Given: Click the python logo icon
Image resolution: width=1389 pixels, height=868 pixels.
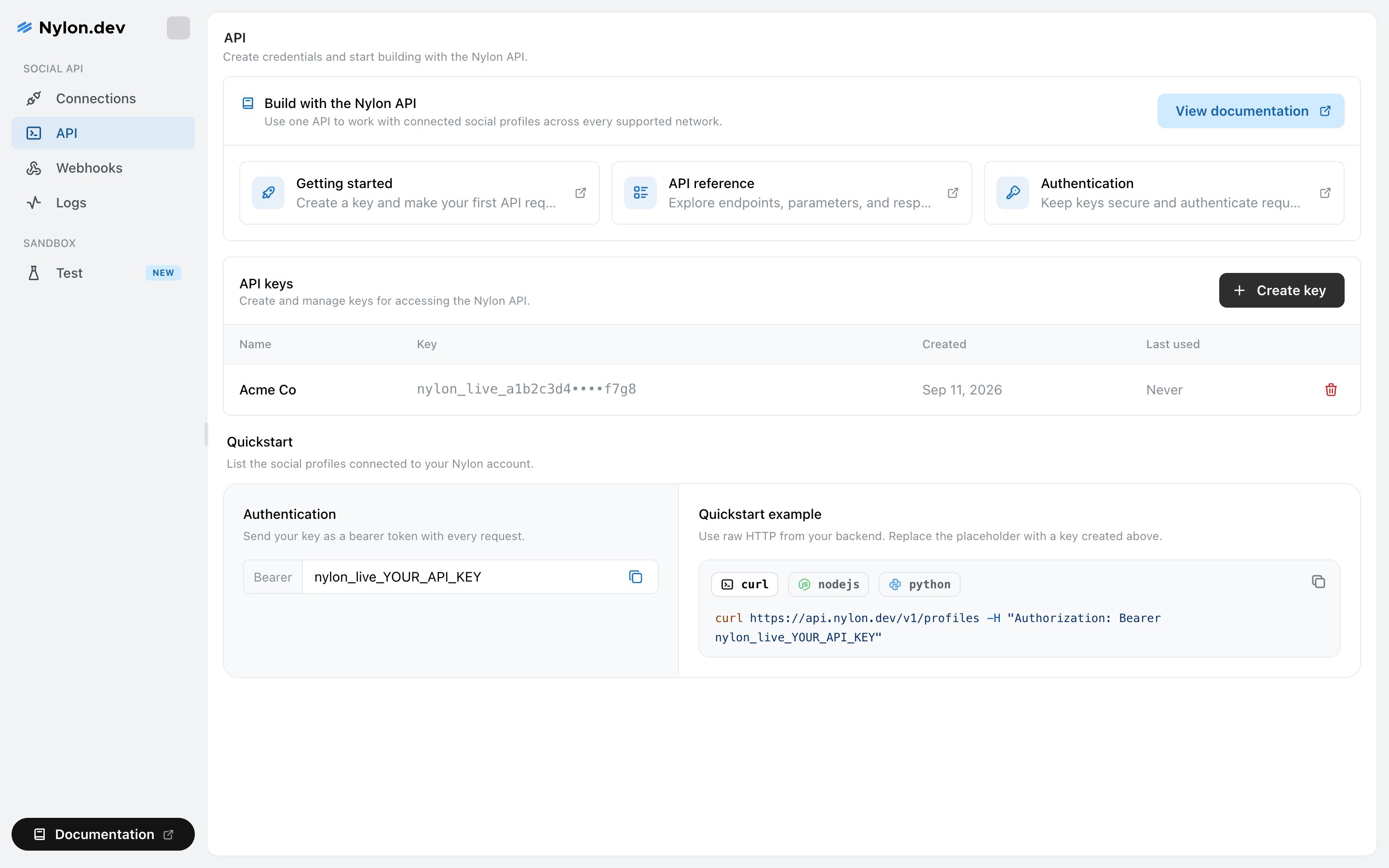Looking at the screenshot, I should coord(895,584).
